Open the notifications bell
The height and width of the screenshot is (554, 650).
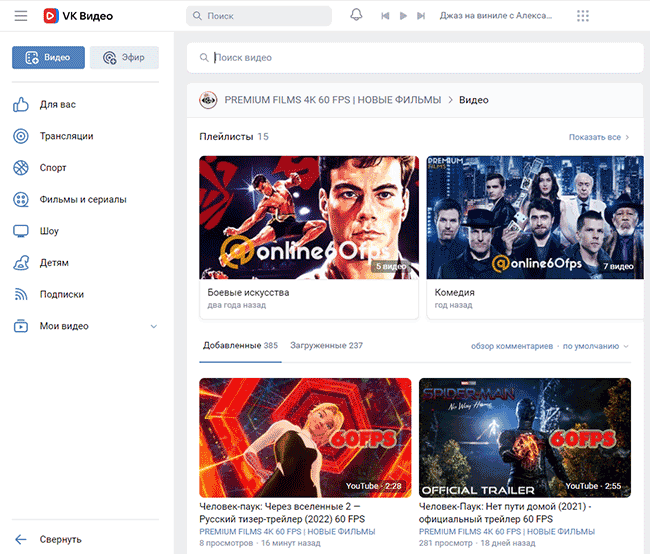[x=356, y=15]
